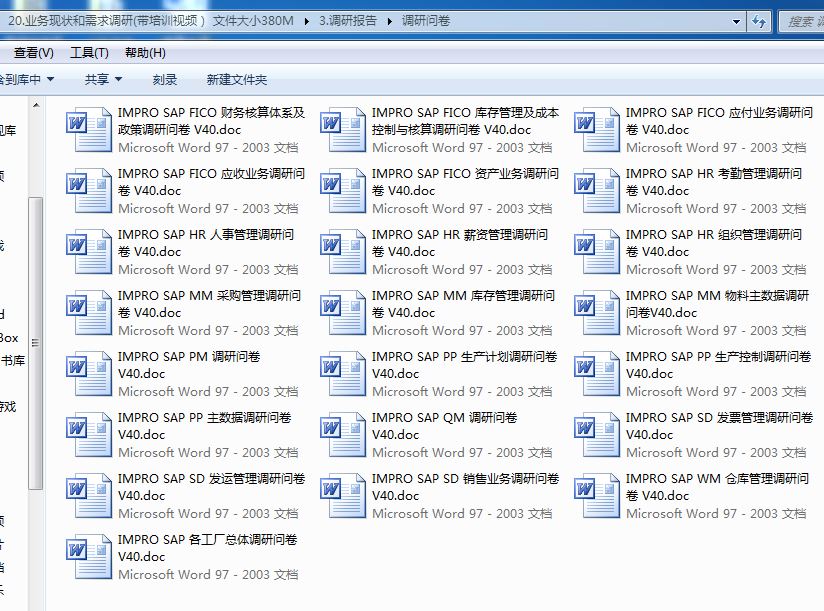Click Word icon of MM 采购管理调研问卷 file
Viewport: 824px width, 611px height.
pos(89,313)
